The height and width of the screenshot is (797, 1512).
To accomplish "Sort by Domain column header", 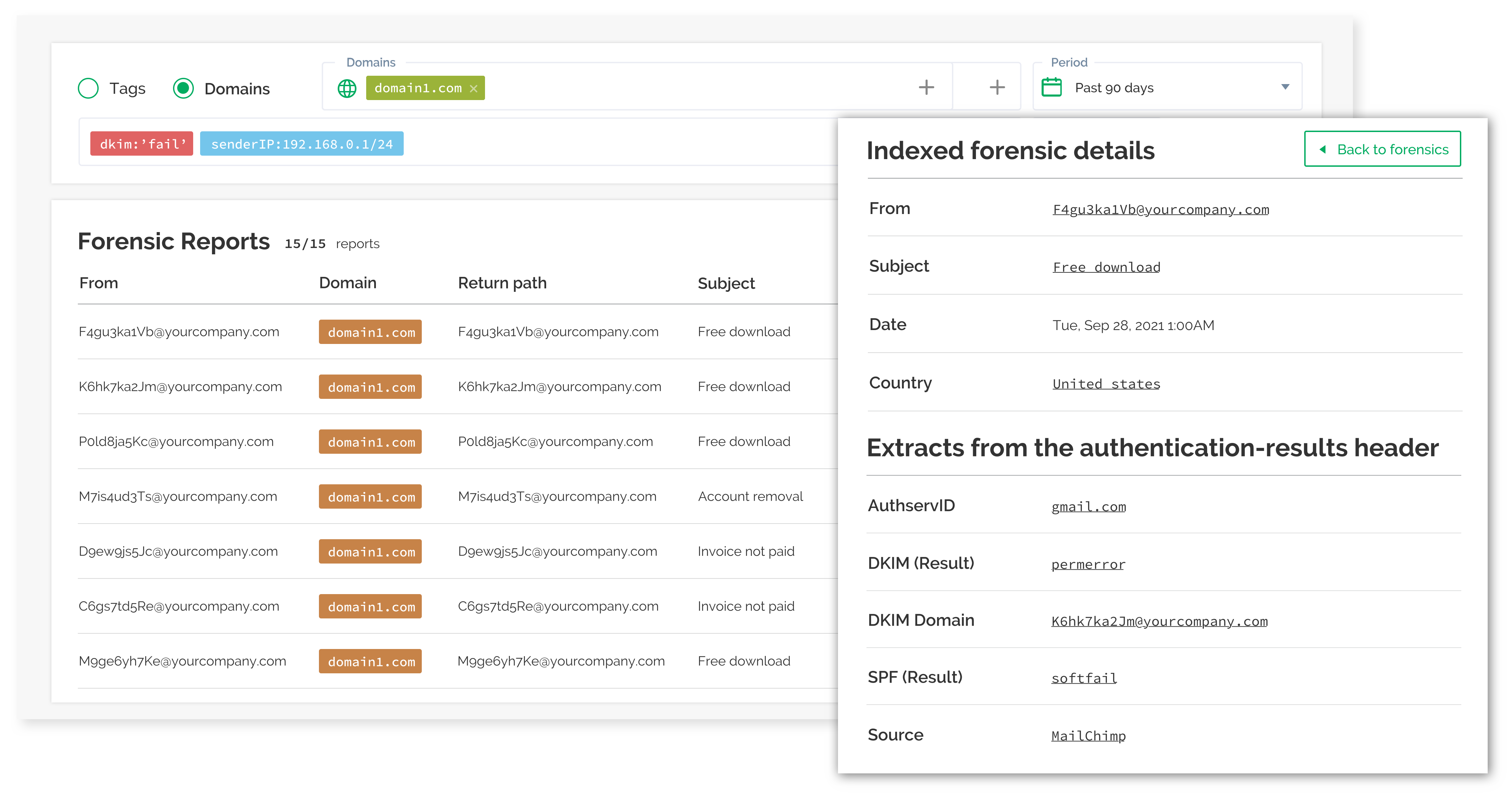I will [347, 283].
